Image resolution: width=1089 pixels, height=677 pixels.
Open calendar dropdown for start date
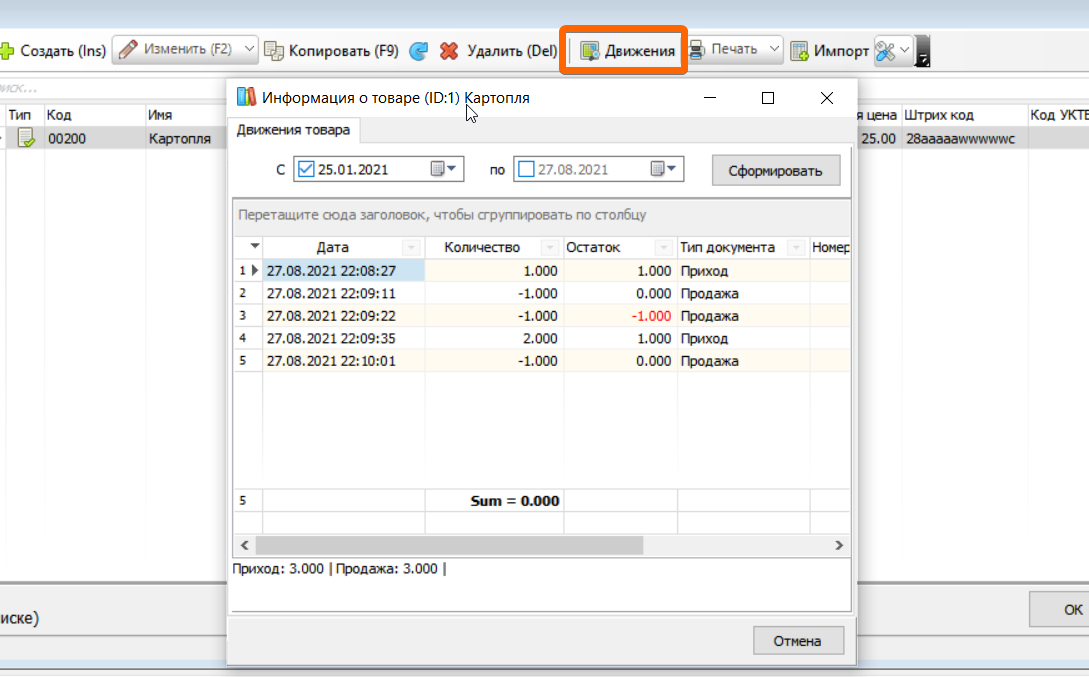click(x=444, y=169)
